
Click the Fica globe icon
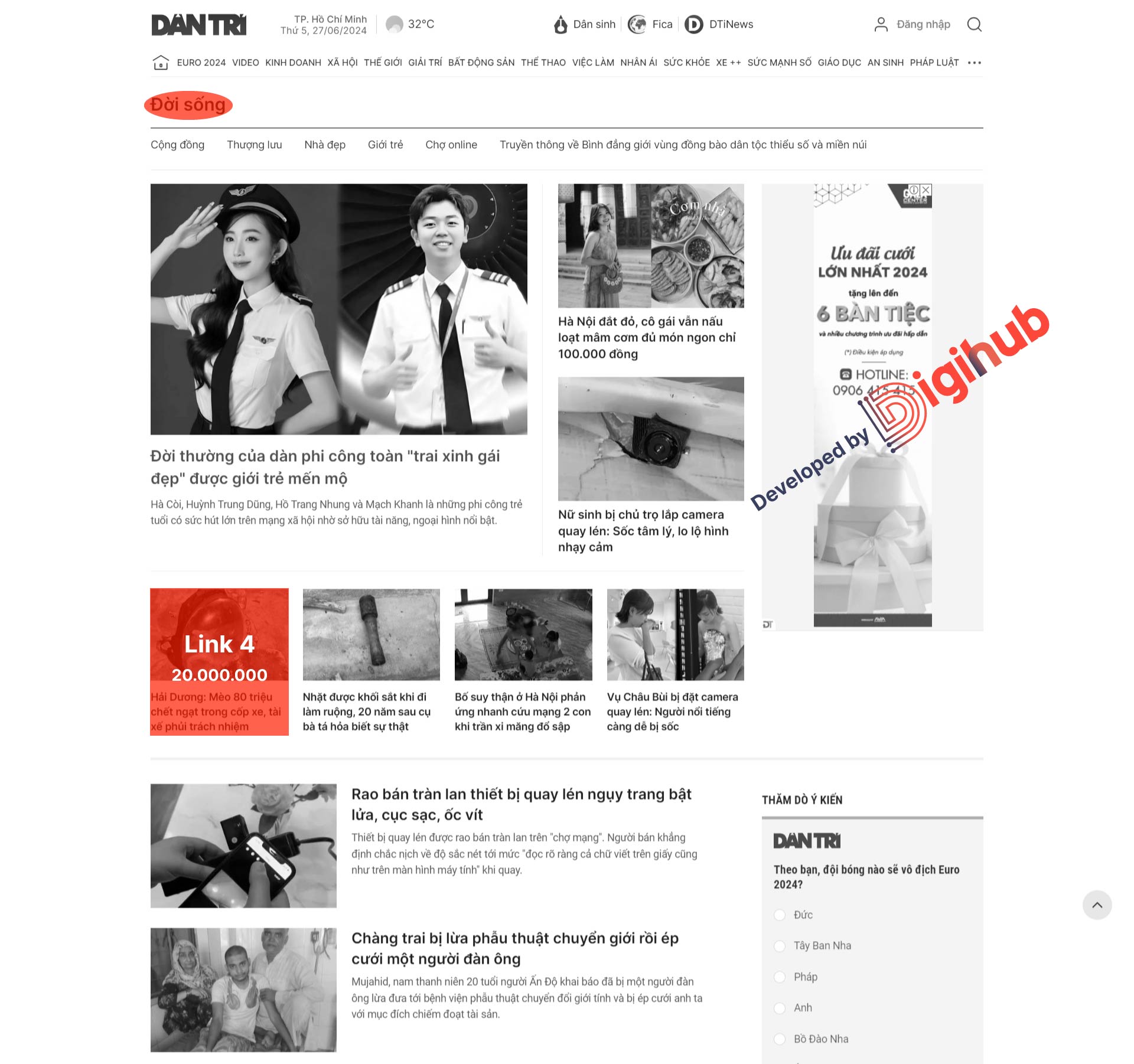click(637, 24)
